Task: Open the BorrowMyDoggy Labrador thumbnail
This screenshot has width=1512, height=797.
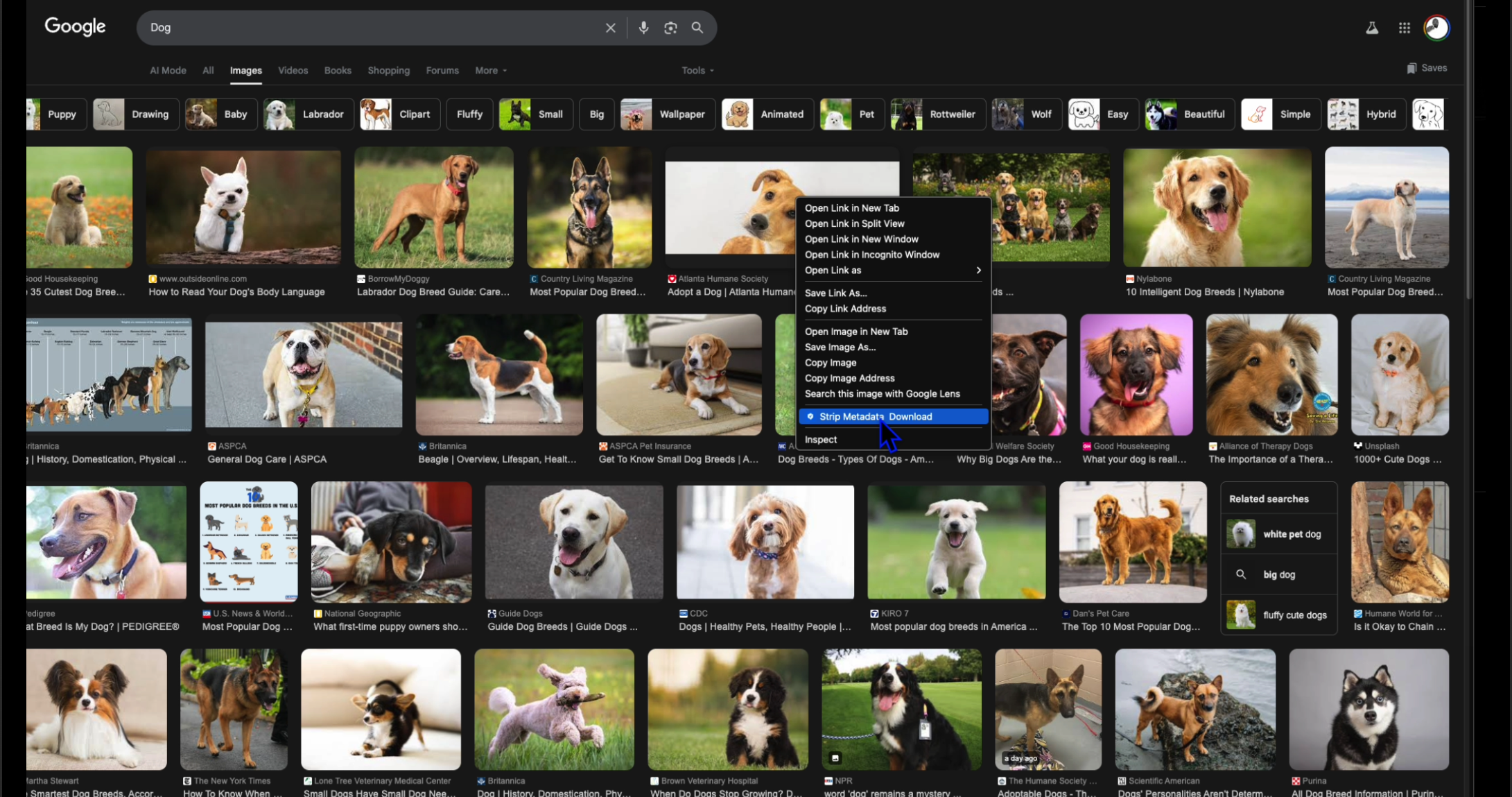Action: (x=434, y=207)
